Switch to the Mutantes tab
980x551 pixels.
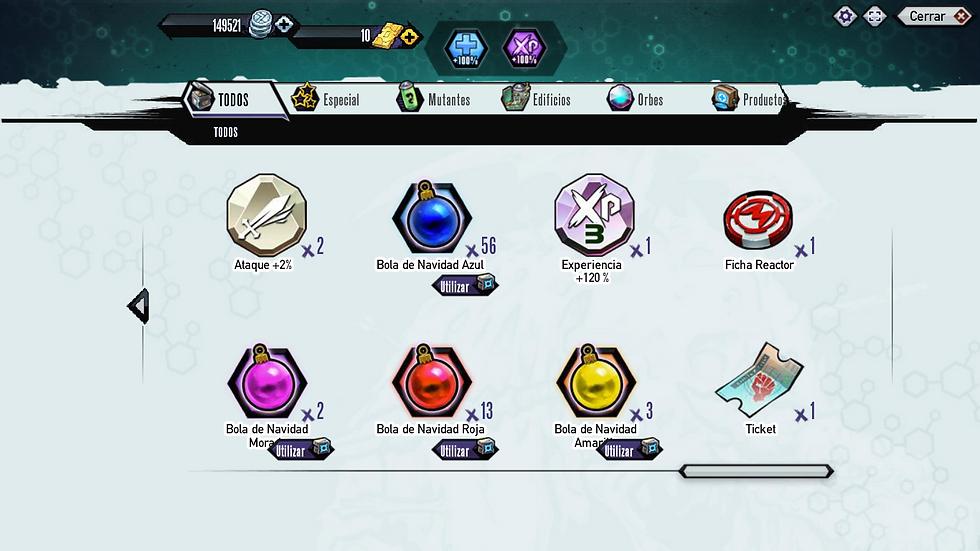[433, 99]
